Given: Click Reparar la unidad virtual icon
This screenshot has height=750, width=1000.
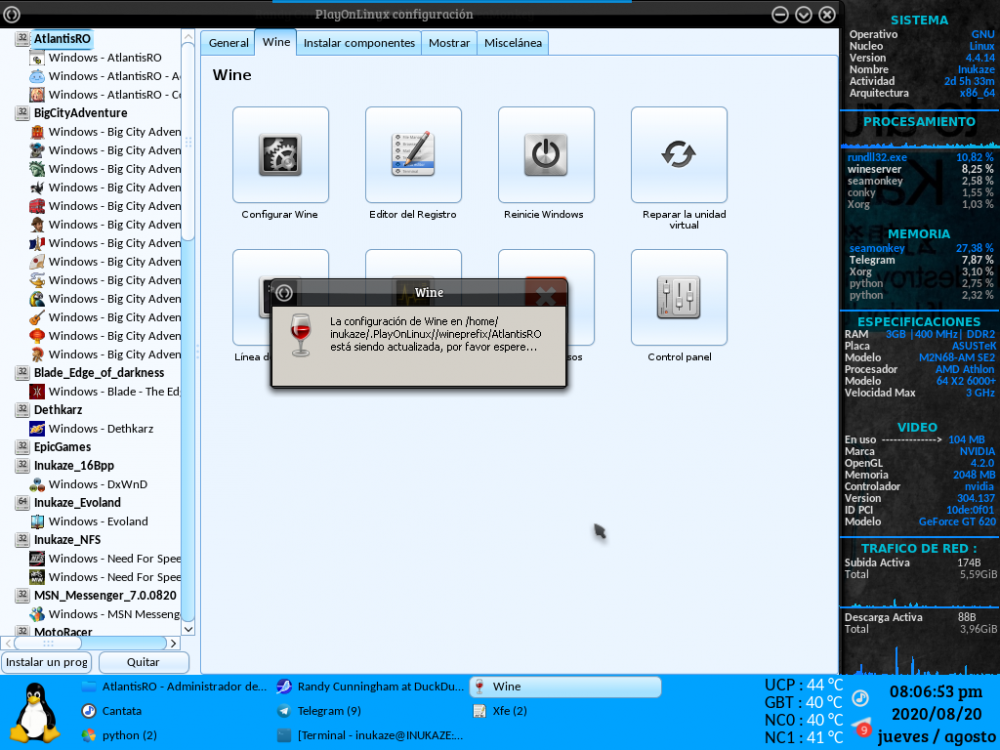Looking at the screenshot, I should [679, 155].
